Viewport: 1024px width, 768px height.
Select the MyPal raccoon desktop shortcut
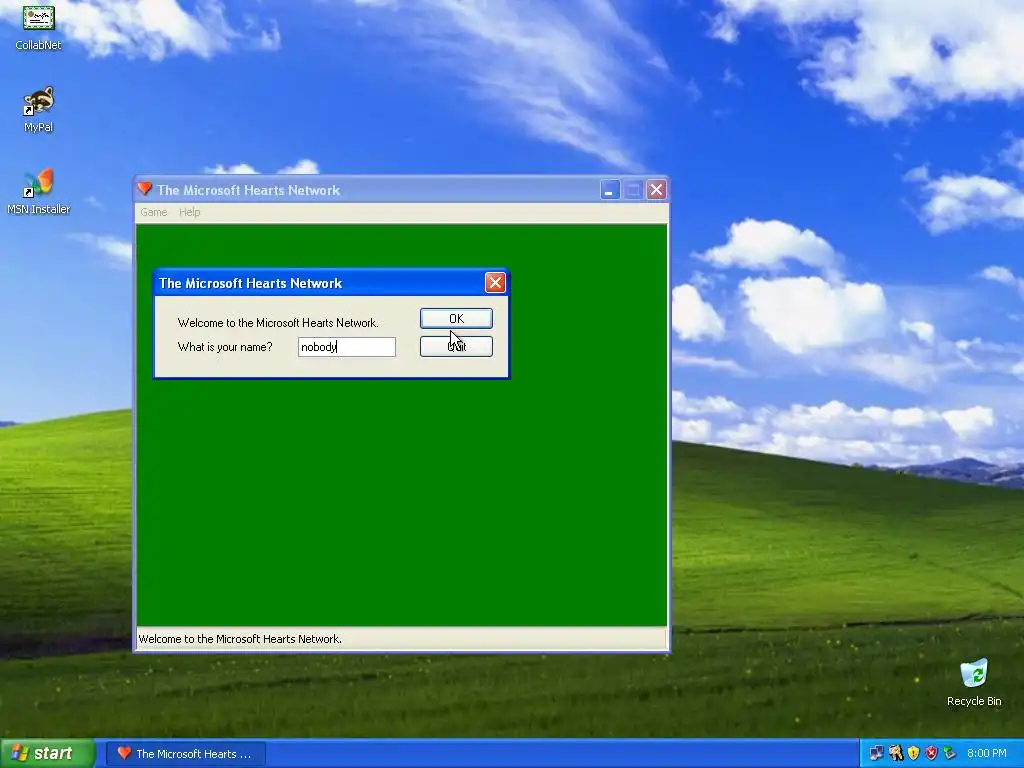(x=39, y=109)
